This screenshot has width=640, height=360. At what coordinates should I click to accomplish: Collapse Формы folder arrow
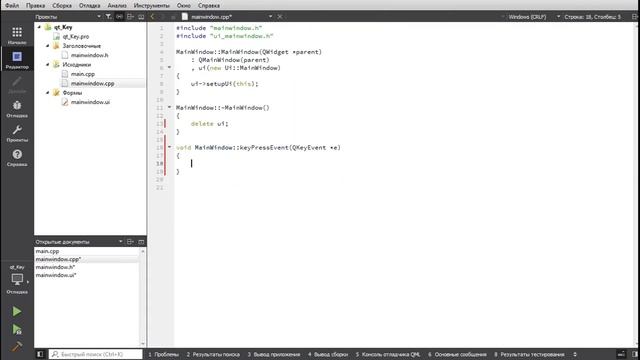pyautogui.click(x=47, y=93)
